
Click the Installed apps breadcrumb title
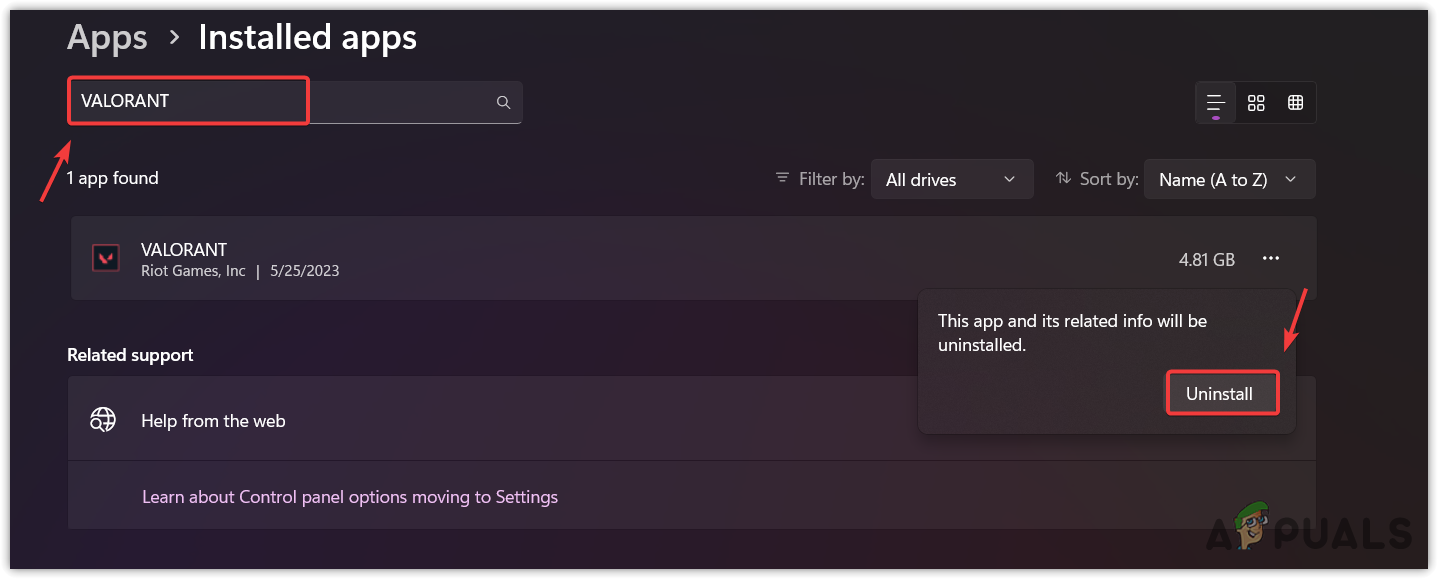pos(307,38)
